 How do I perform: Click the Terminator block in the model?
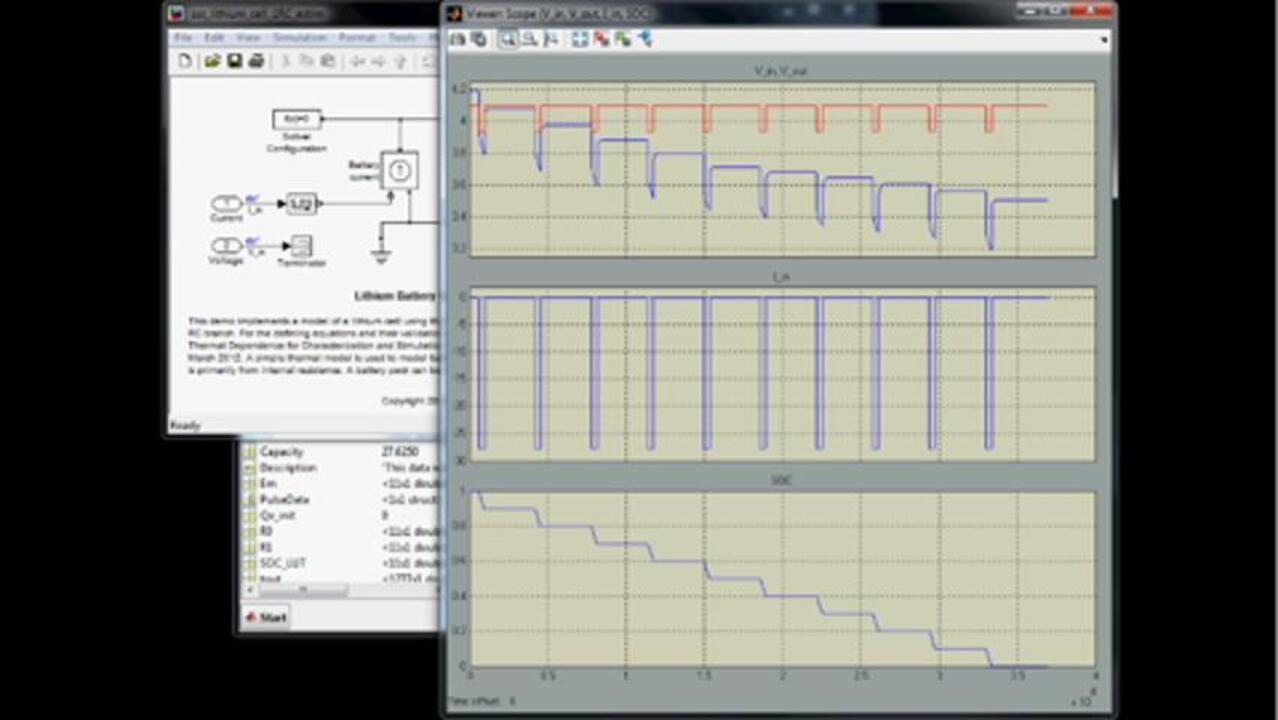(x=301, y=245)
